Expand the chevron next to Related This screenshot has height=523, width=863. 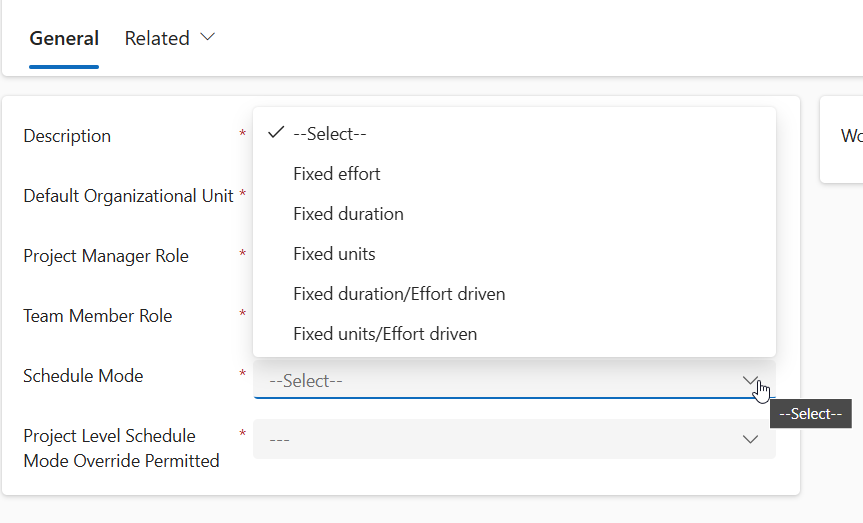[208, 38]
